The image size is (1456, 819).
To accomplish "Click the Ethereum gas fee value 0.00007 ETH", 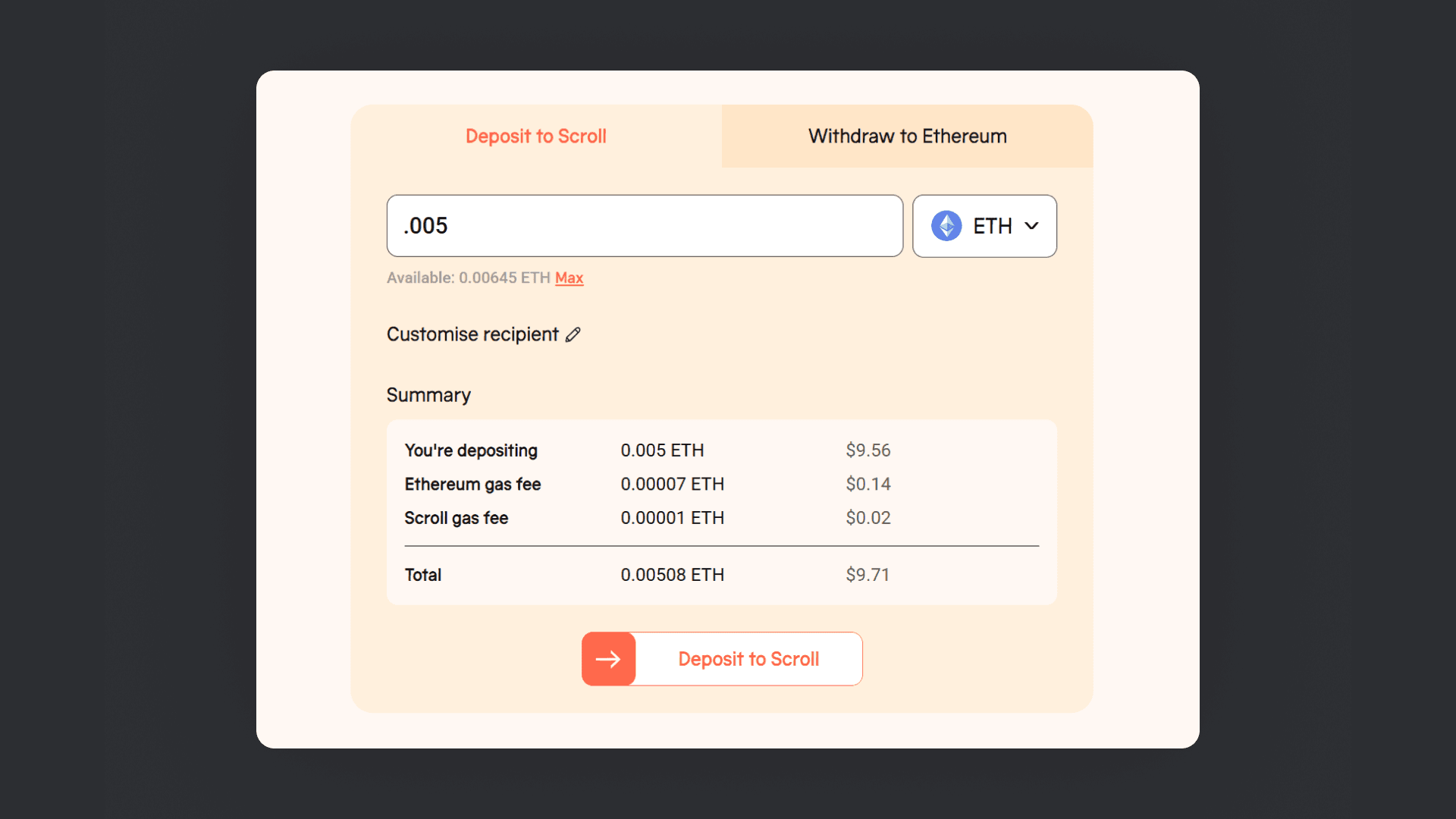I will click(x=672, y=484).
